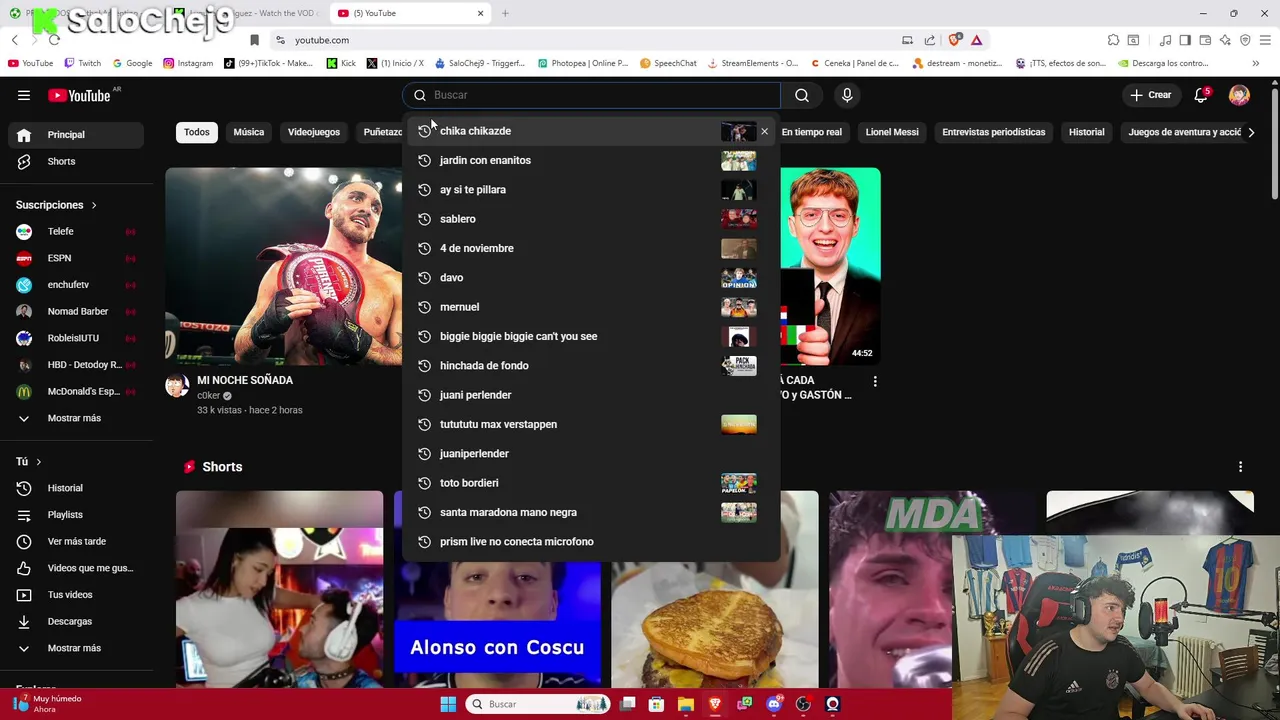The width and height of the screenshot is (1280, 720).
Task: Choose 'tutututu max verstappen' suggestion
Action: point(591,424)
